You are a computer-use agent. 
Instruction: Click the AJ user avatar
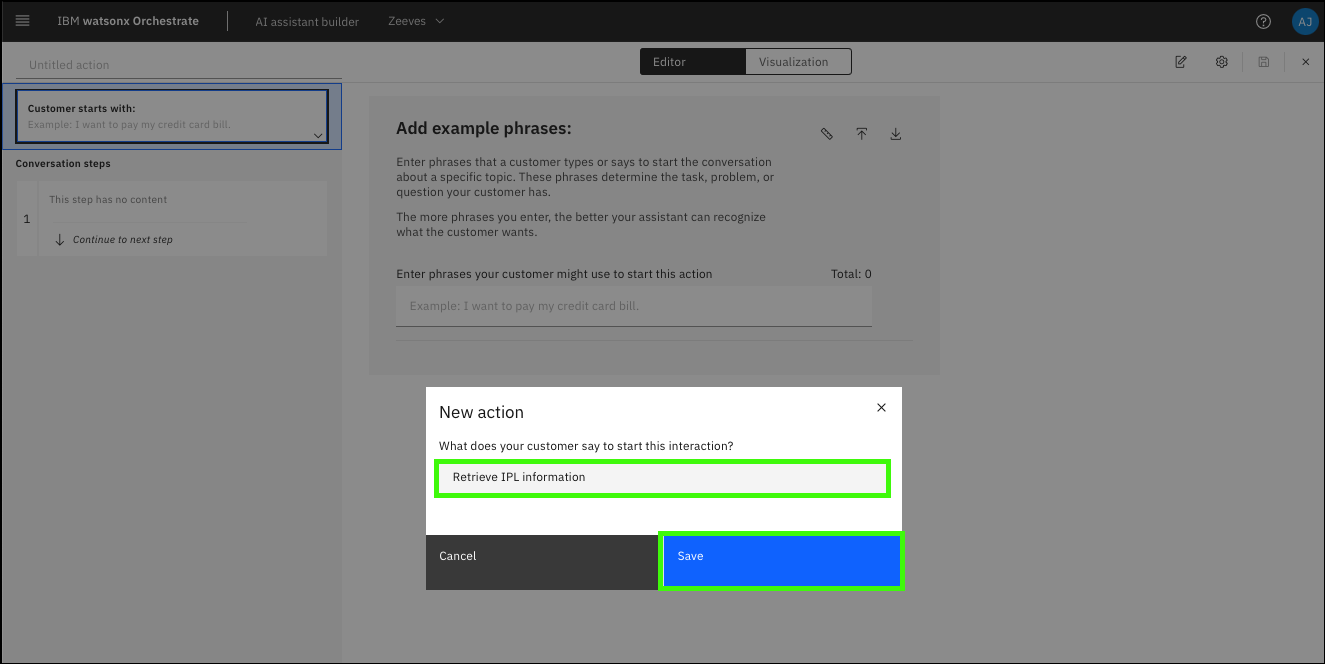pyautogui.click(x=1304, y=21)
